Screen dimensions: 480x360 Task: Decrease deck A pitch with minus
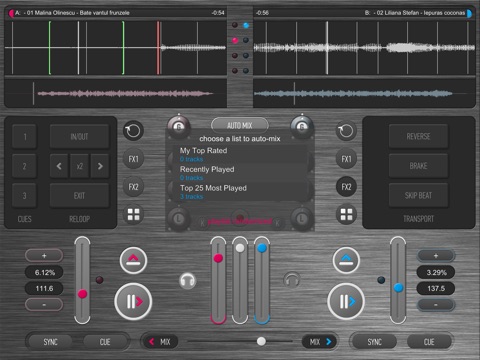(44, 304)
